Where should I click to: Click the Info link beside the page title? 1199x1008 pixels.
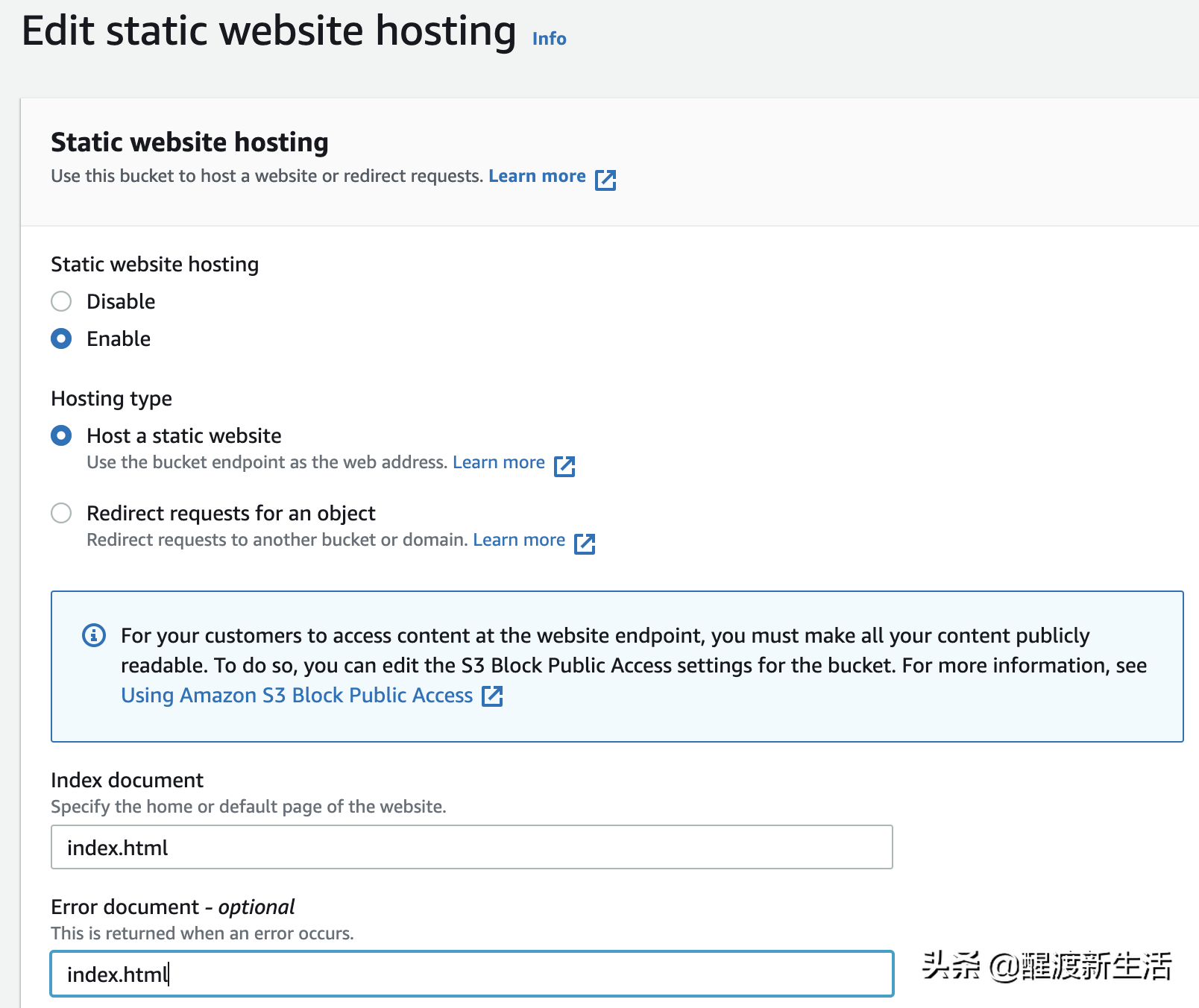(x=549, y=39)
